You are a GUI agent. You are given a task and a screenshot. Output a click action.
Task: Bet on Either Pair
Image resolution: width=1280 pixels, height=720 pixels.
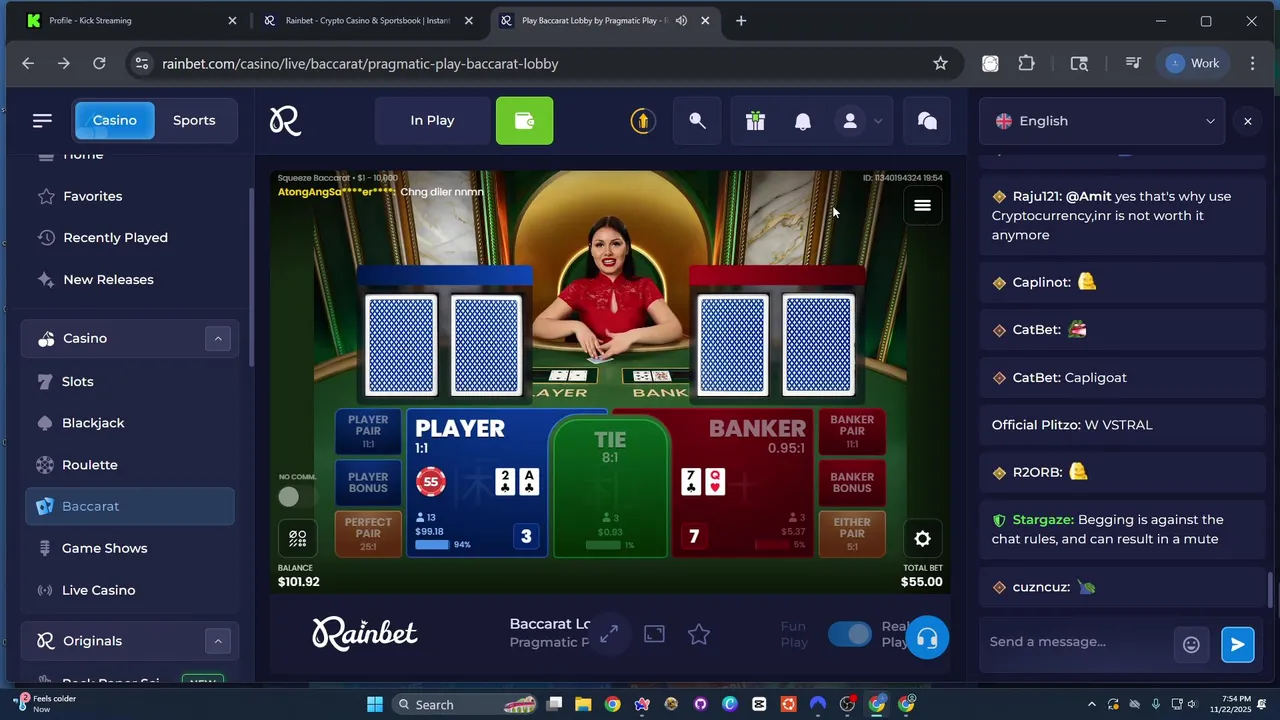coord(852,533)
